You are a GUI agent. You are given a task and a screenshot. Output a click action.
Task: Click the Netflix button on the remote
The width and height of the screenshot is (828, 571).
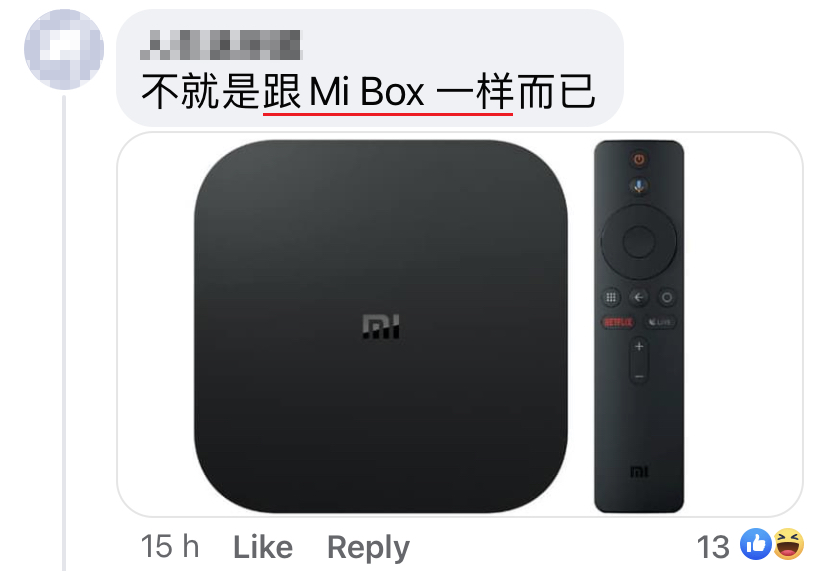click(618, 322)
